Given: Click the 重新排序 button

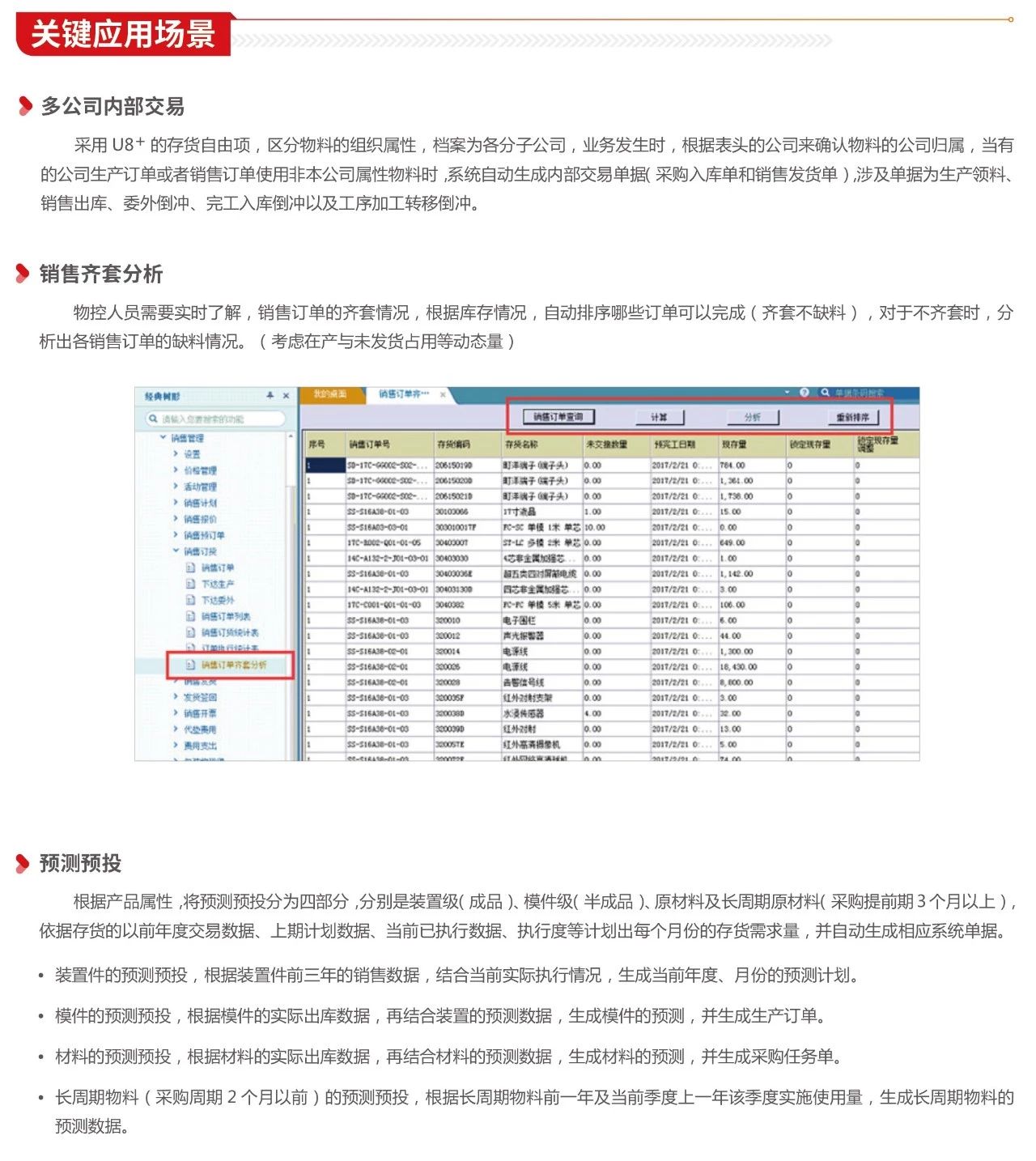Looking at the screenshot, I should click(853, 417).
